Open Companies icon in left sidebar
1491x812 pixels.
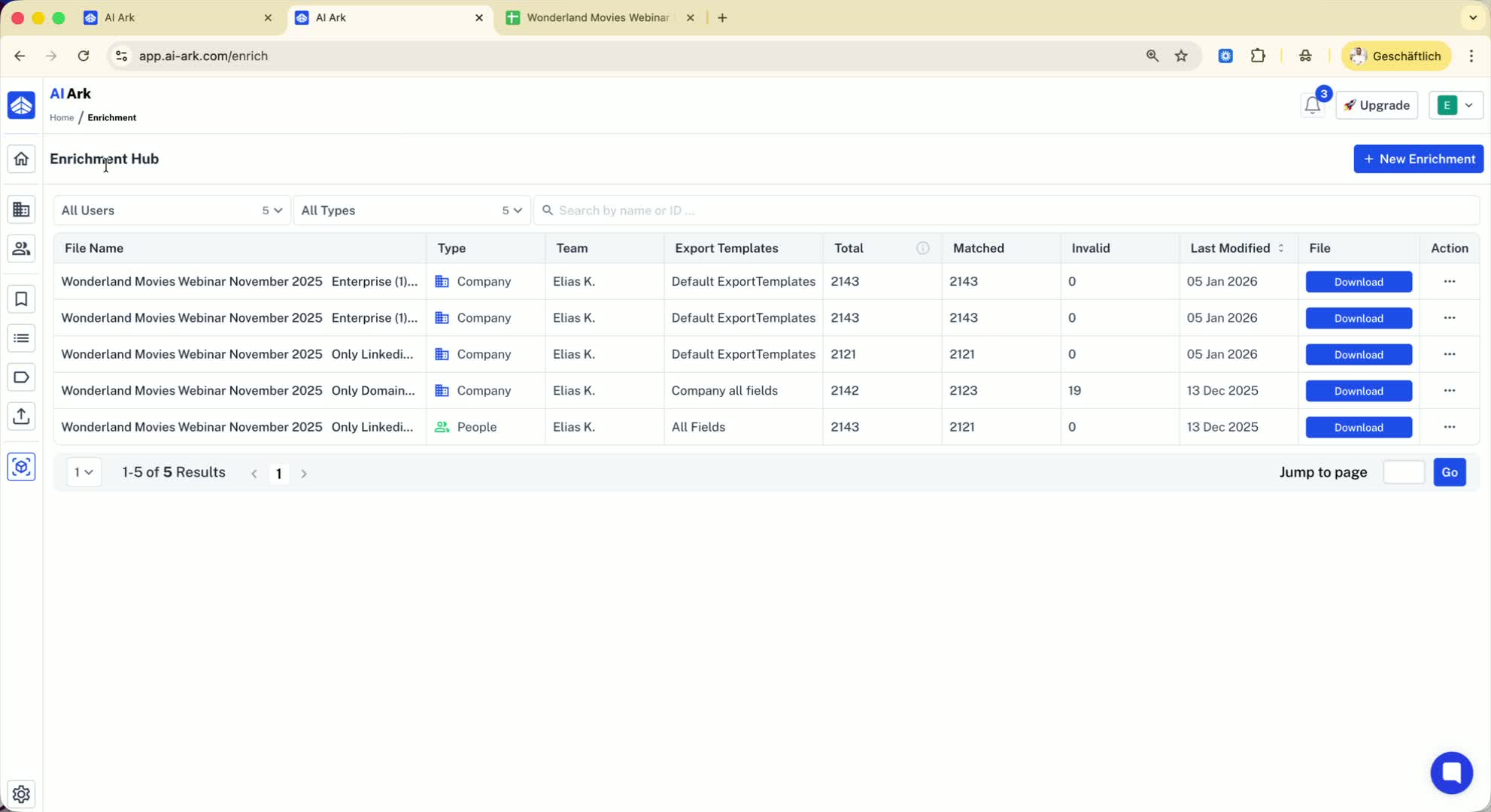point(21,210)
